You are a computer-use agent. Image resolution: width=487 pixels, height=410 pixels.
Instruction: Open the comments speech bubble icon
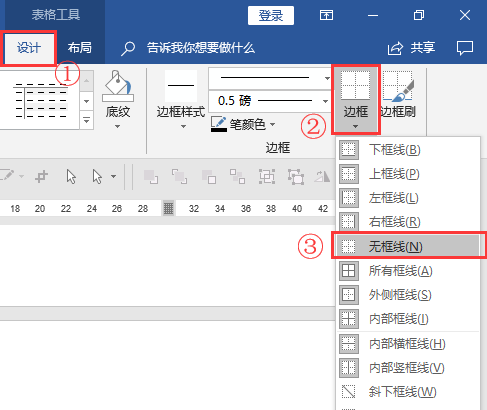point(465,48)
